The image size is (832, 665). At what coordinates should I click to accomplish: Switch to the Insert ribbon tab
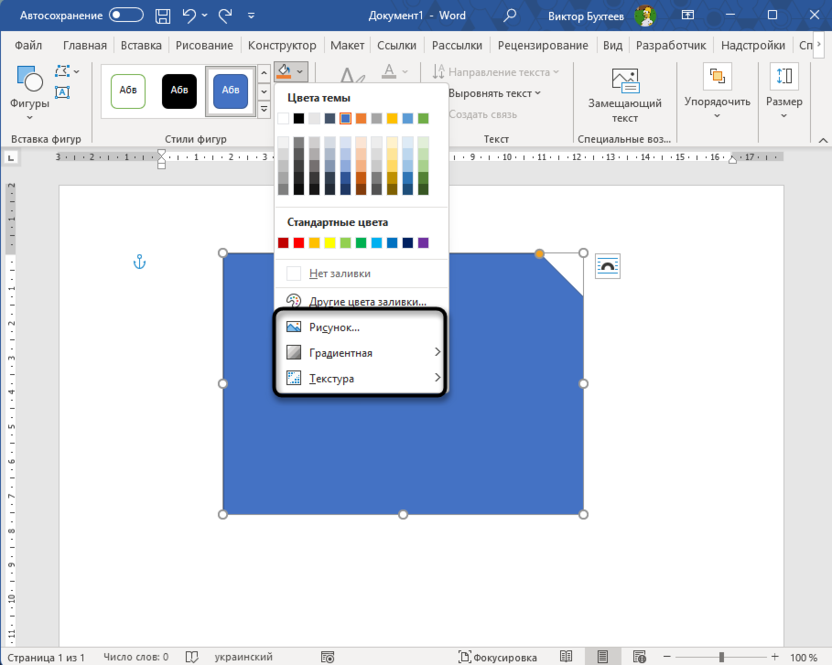pyautogui.click(x=141, y=45)
